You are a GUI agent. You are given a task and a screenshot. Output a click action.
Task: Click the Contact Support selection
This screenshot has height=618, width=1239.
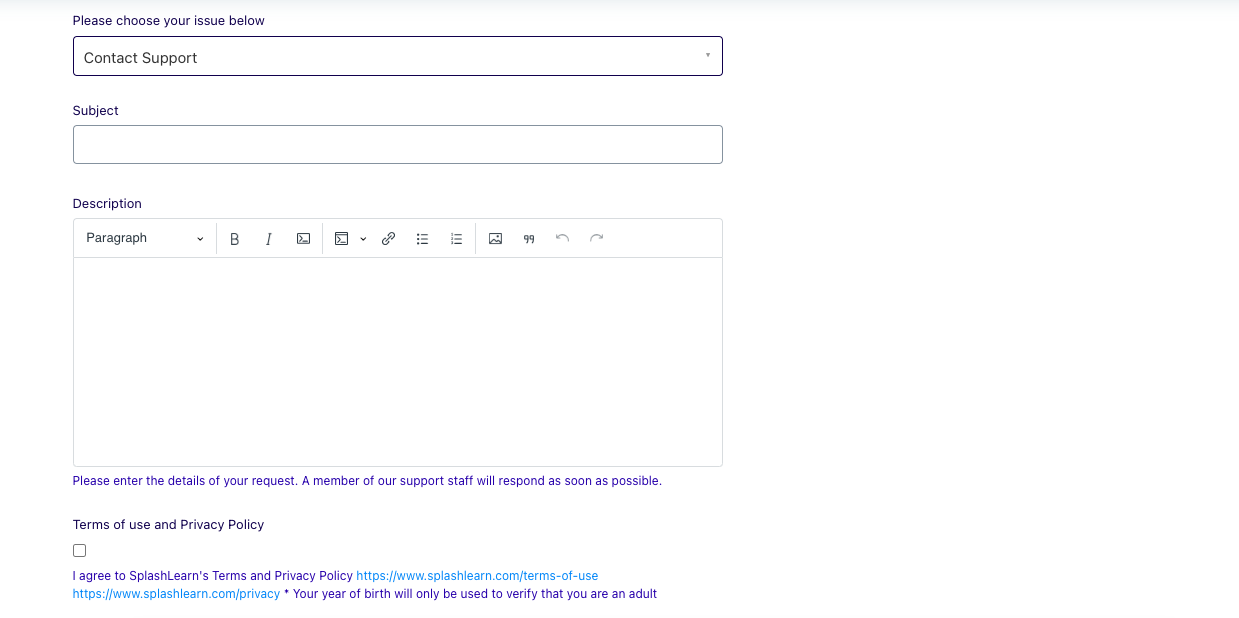point(140,57)
